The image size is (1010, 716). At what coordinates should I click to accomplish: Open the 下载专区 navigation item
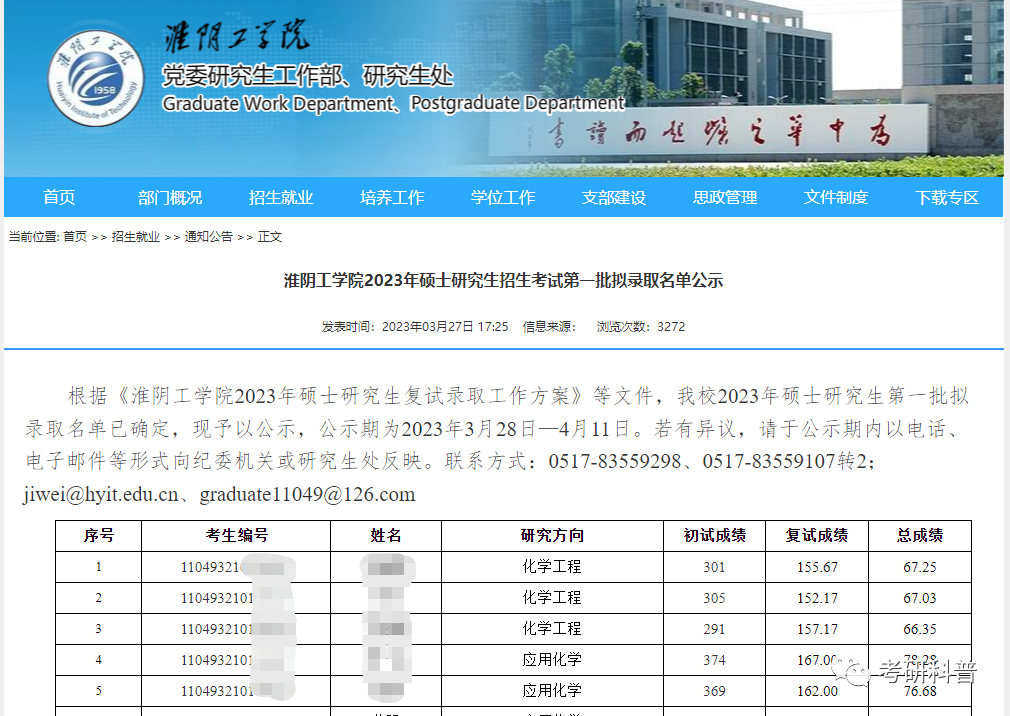pyautogui.click(x=947, y=197)
